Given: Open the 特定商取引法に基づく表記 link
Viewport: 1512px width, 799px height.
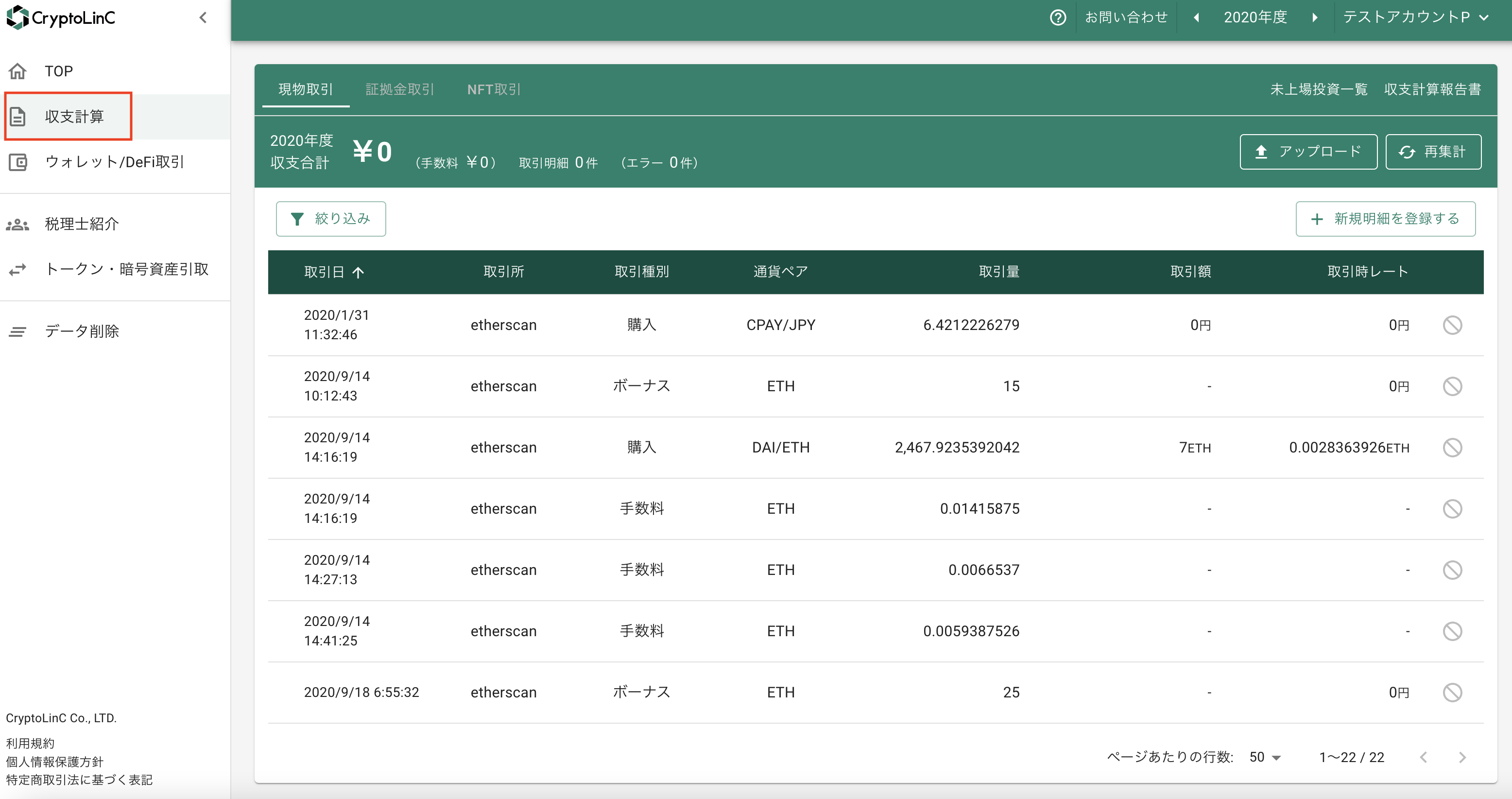Looking at the screenshot, I should click(x=79, y=780).
